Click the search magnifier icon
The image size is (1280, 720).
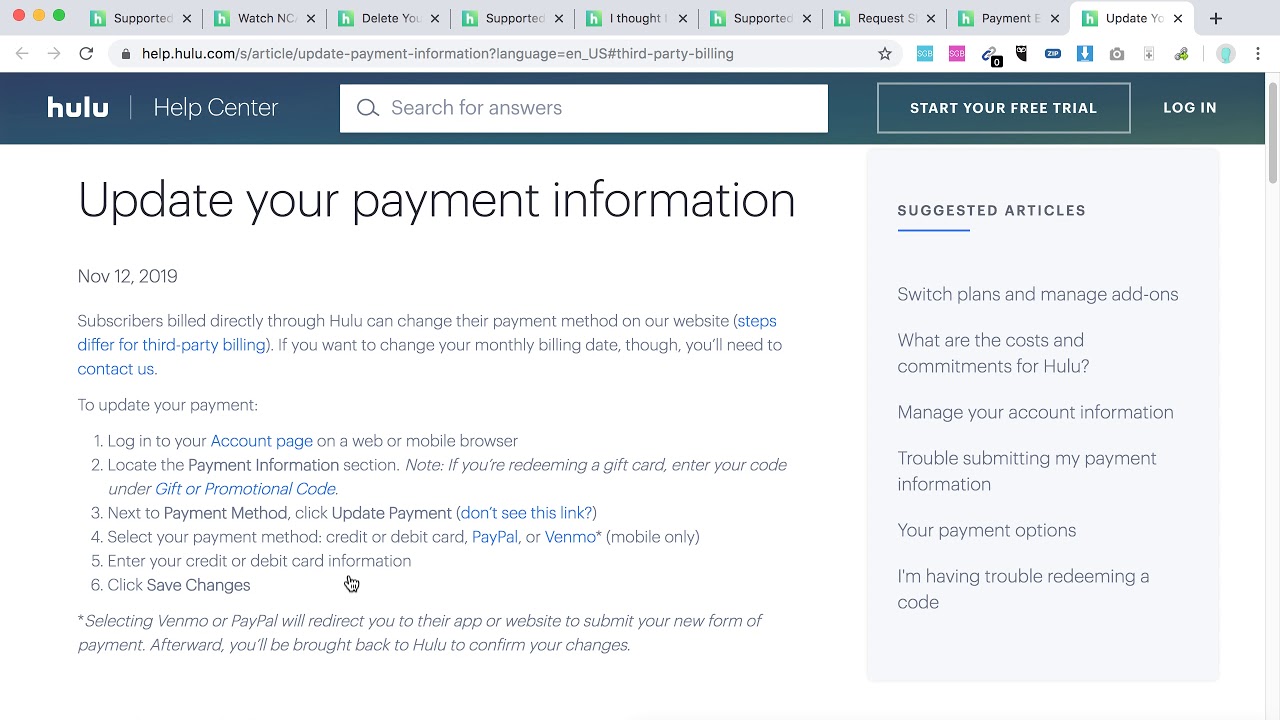tap(368, 108)
